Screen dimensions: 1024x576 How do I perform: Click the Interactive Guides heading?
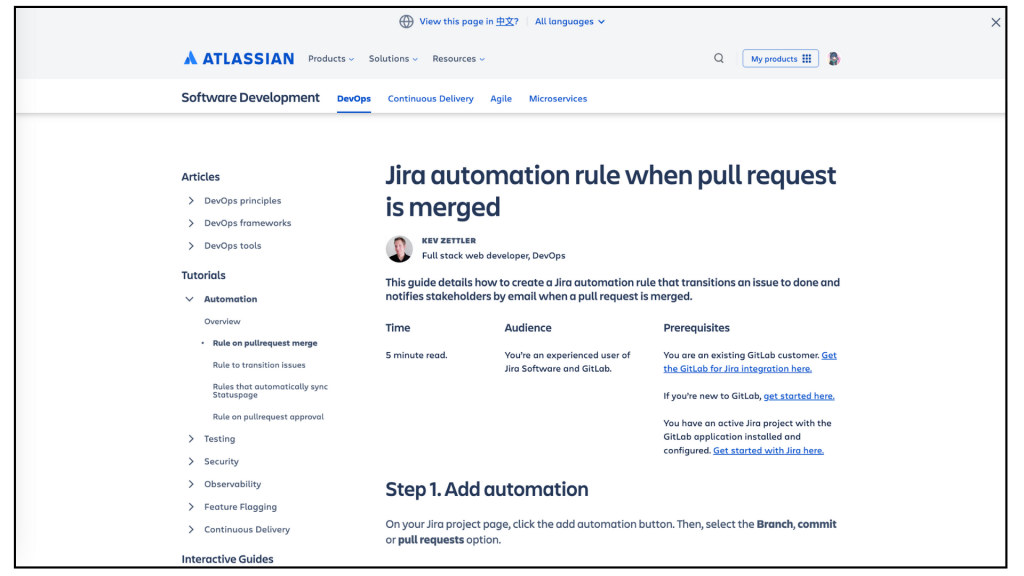point(227,559)
